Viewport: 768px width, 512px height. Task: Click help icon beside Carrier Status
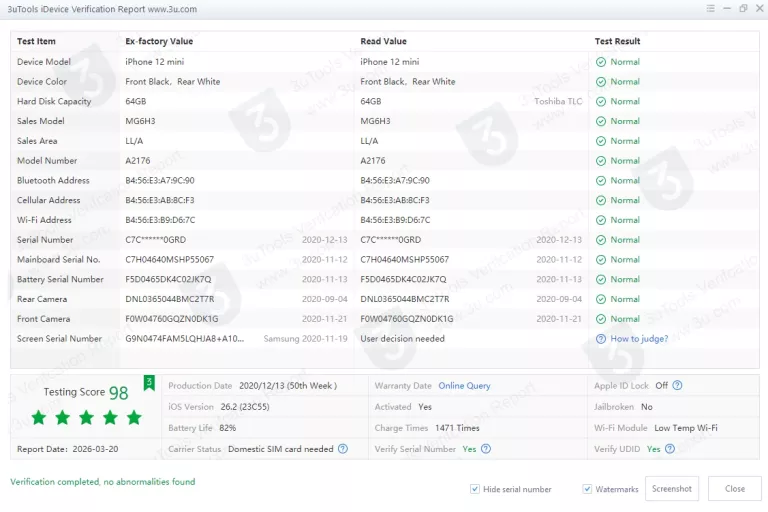[x=343, y=449]
